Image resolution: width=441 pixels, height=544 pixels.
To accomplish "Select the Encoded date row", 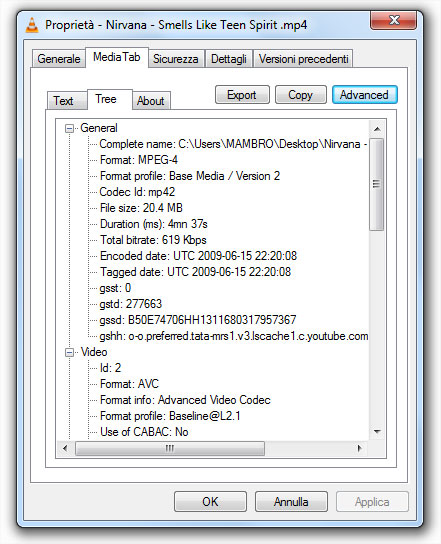I will tap(198, 256).
